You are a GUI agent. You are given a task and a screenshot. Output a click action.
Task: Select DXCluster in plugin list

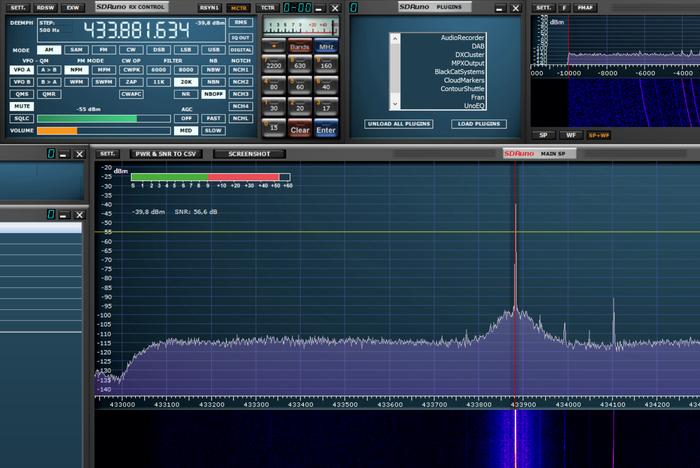(469, 54)
